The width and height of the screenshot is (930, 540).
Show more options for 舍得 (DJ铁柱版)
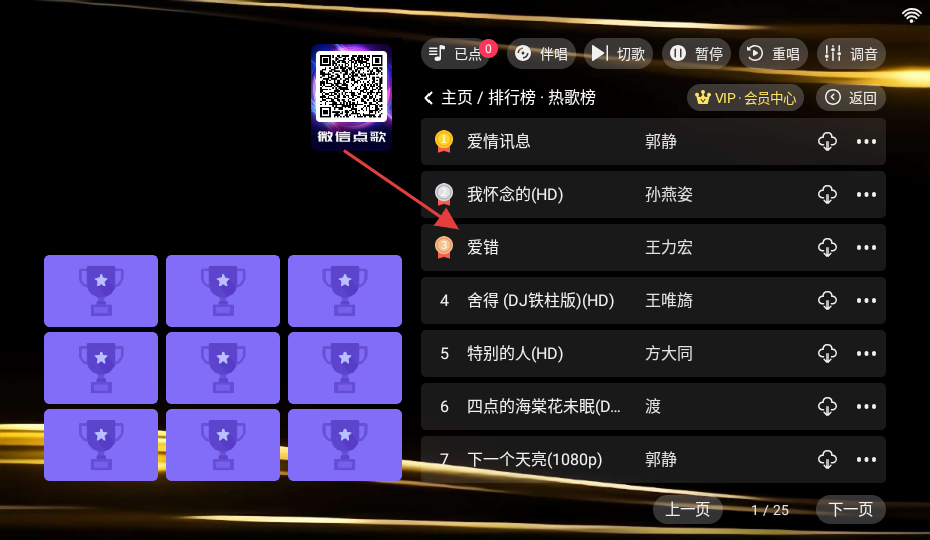click(866, 300)
